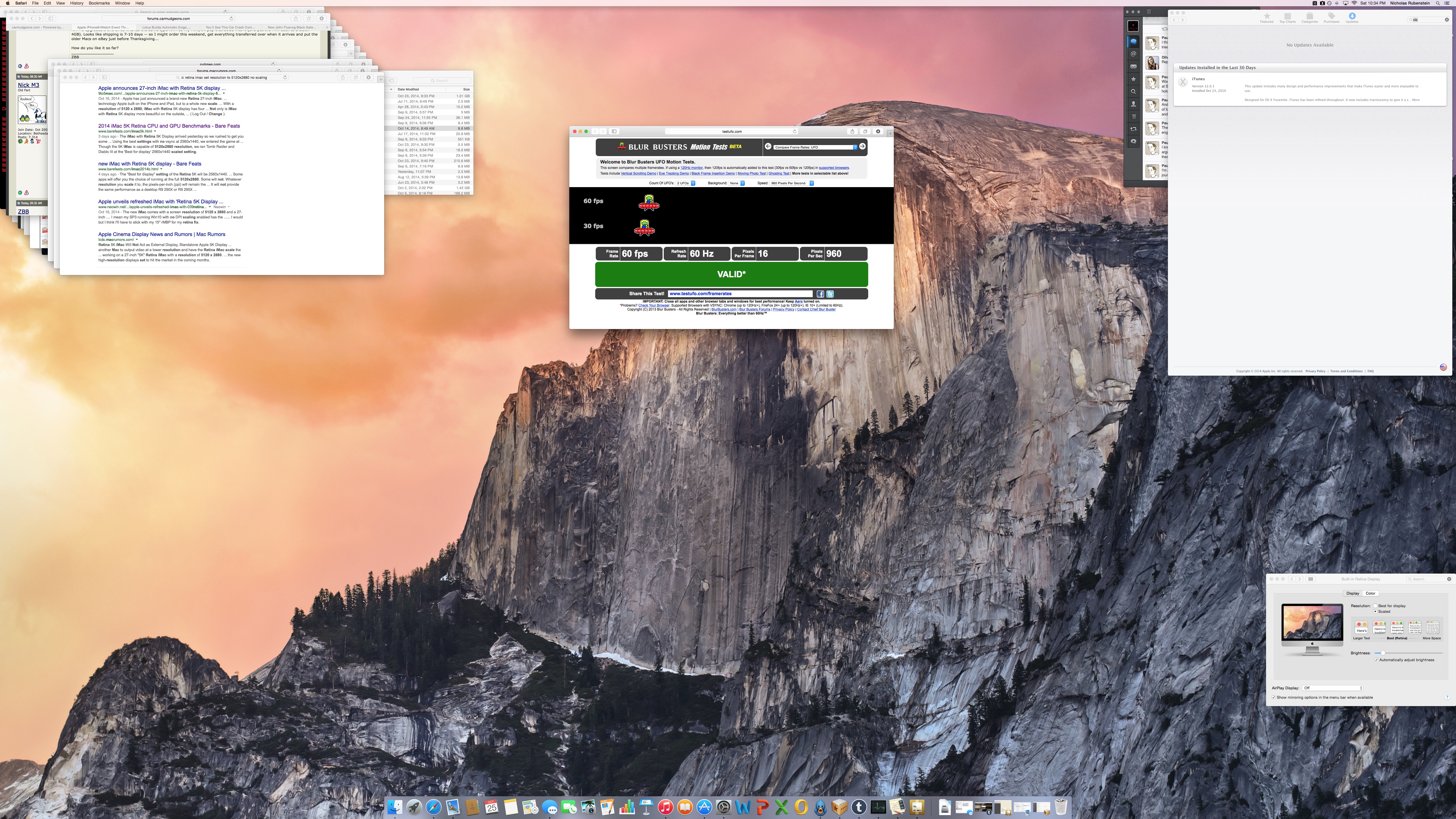Open the Bookmarks menu
The height and width of the screenshot is (819, 1456).
click(x=99, y=3)
